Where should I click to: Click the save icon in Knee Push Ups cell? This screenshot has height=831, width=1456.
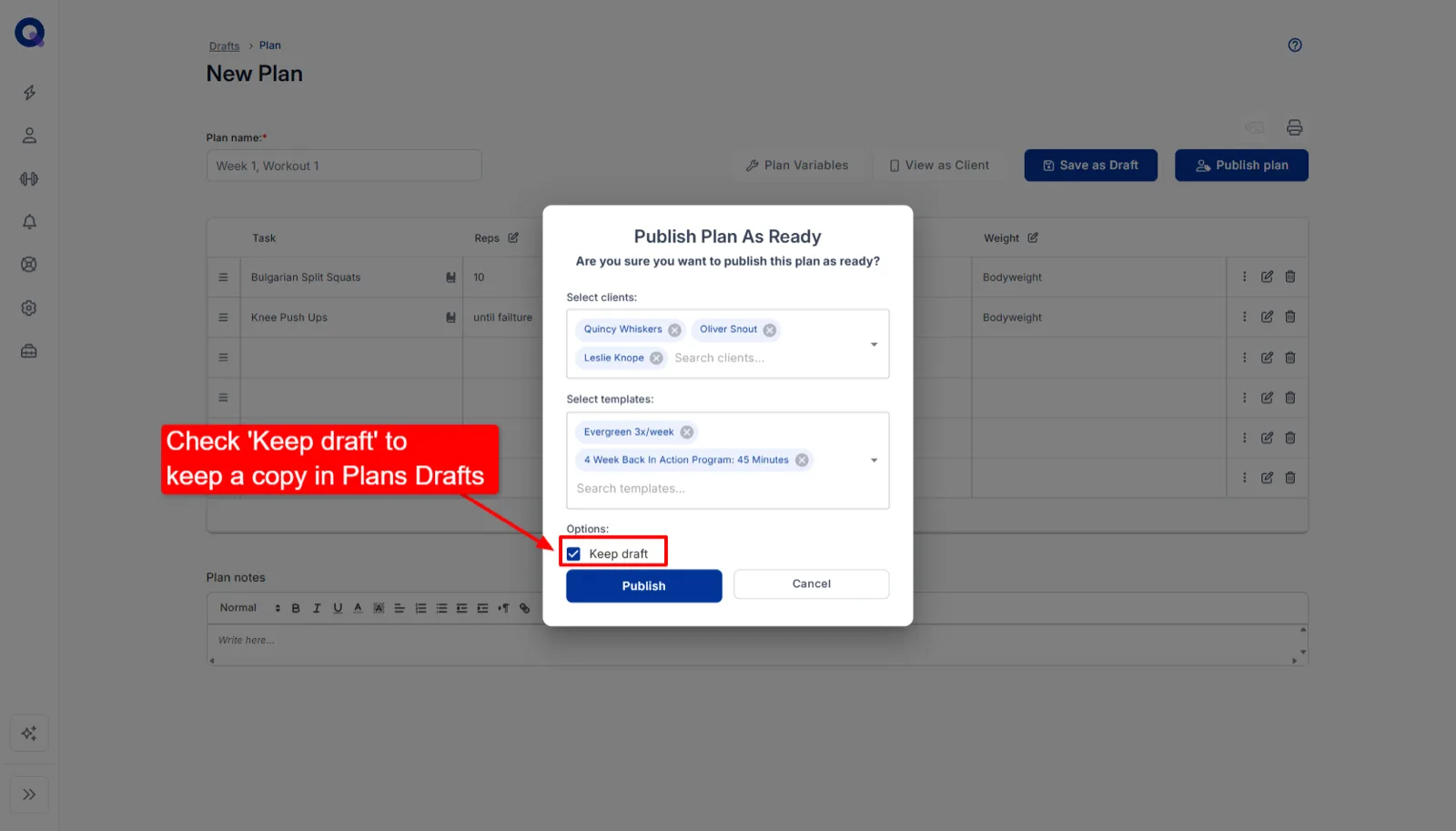pos(450,318)
